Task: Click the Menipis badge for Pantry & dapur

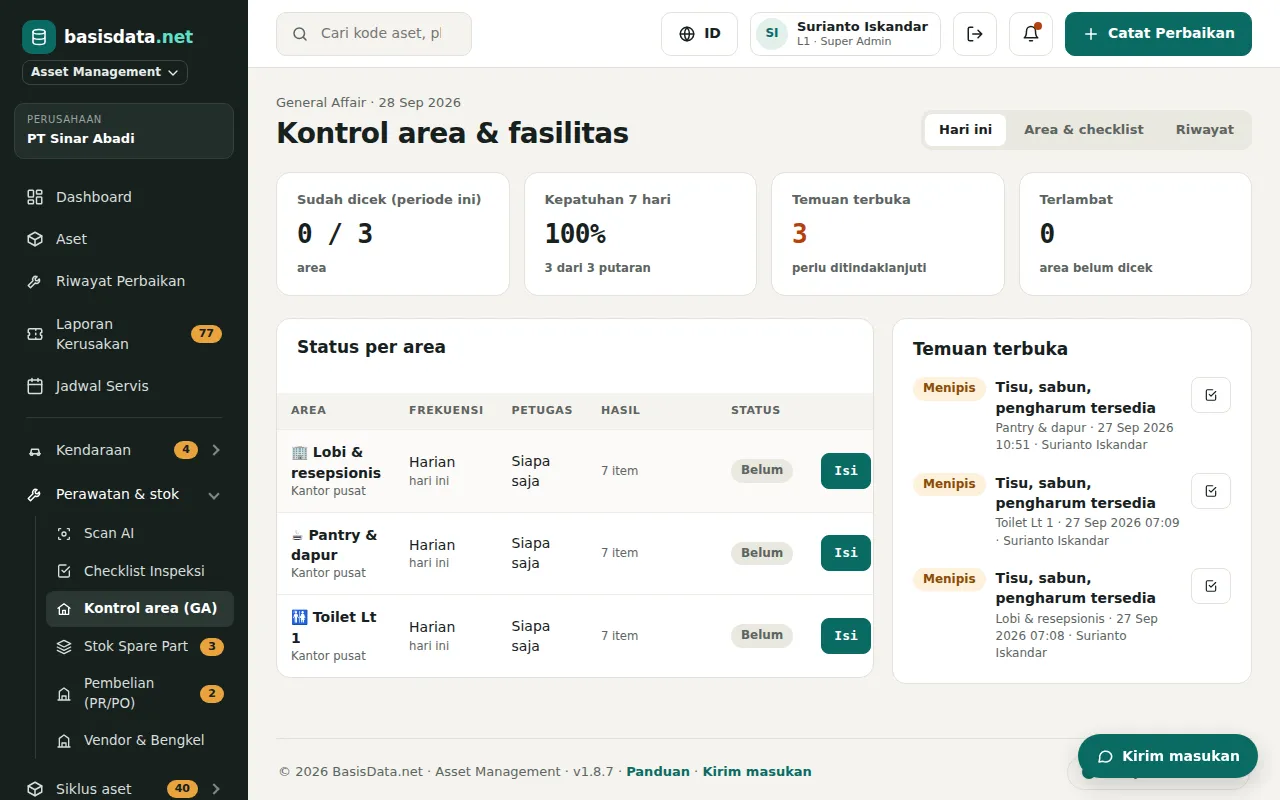Action: pyautogui.click(x=949, y=388)
